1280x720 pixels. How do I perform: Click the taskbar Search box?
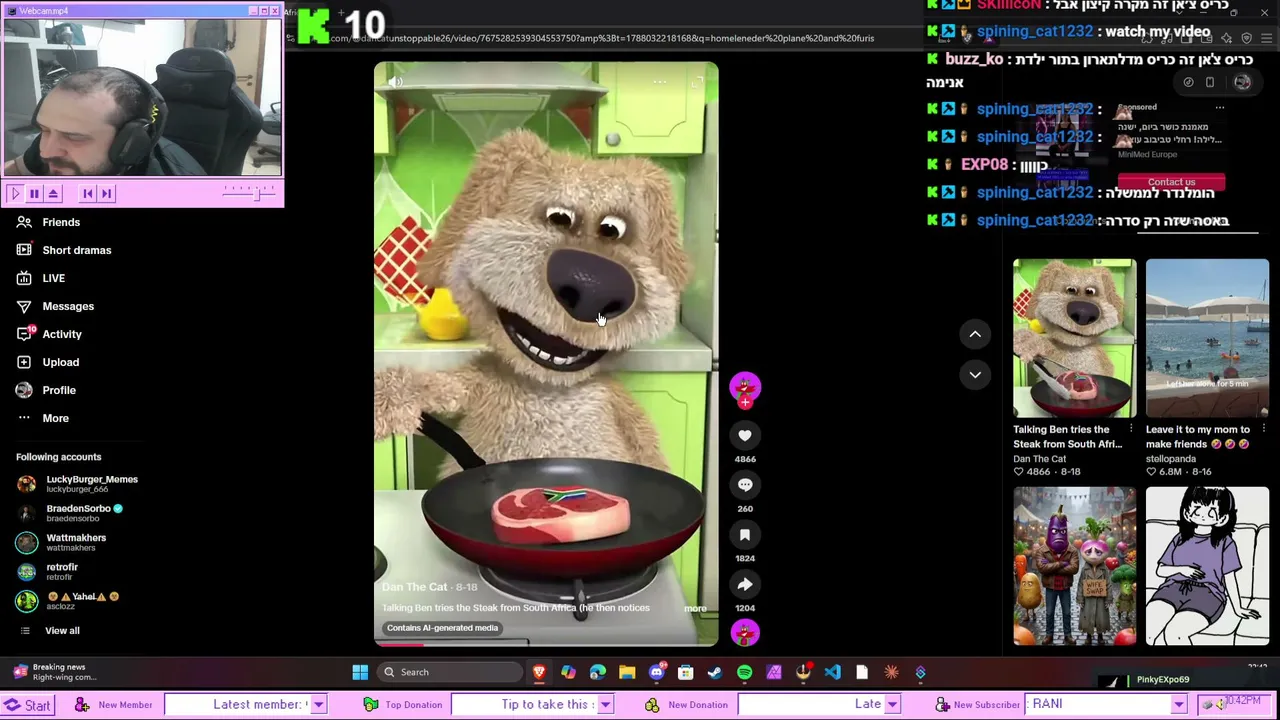[x=448, y=672]
